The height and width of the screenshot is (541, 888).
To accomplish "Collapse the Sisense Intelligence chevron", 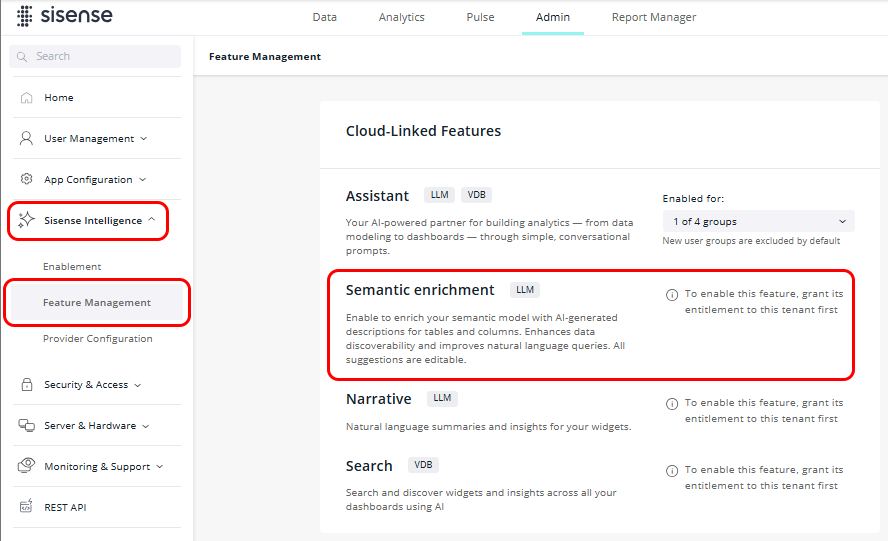I will pyautogui.click(x=152, y=219).
